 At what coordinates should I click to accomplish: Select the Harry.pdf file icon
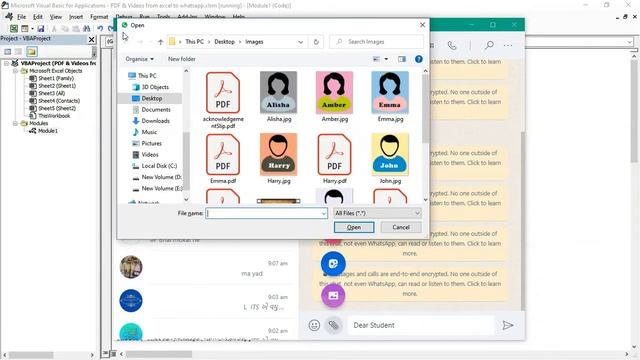(334, 155)
